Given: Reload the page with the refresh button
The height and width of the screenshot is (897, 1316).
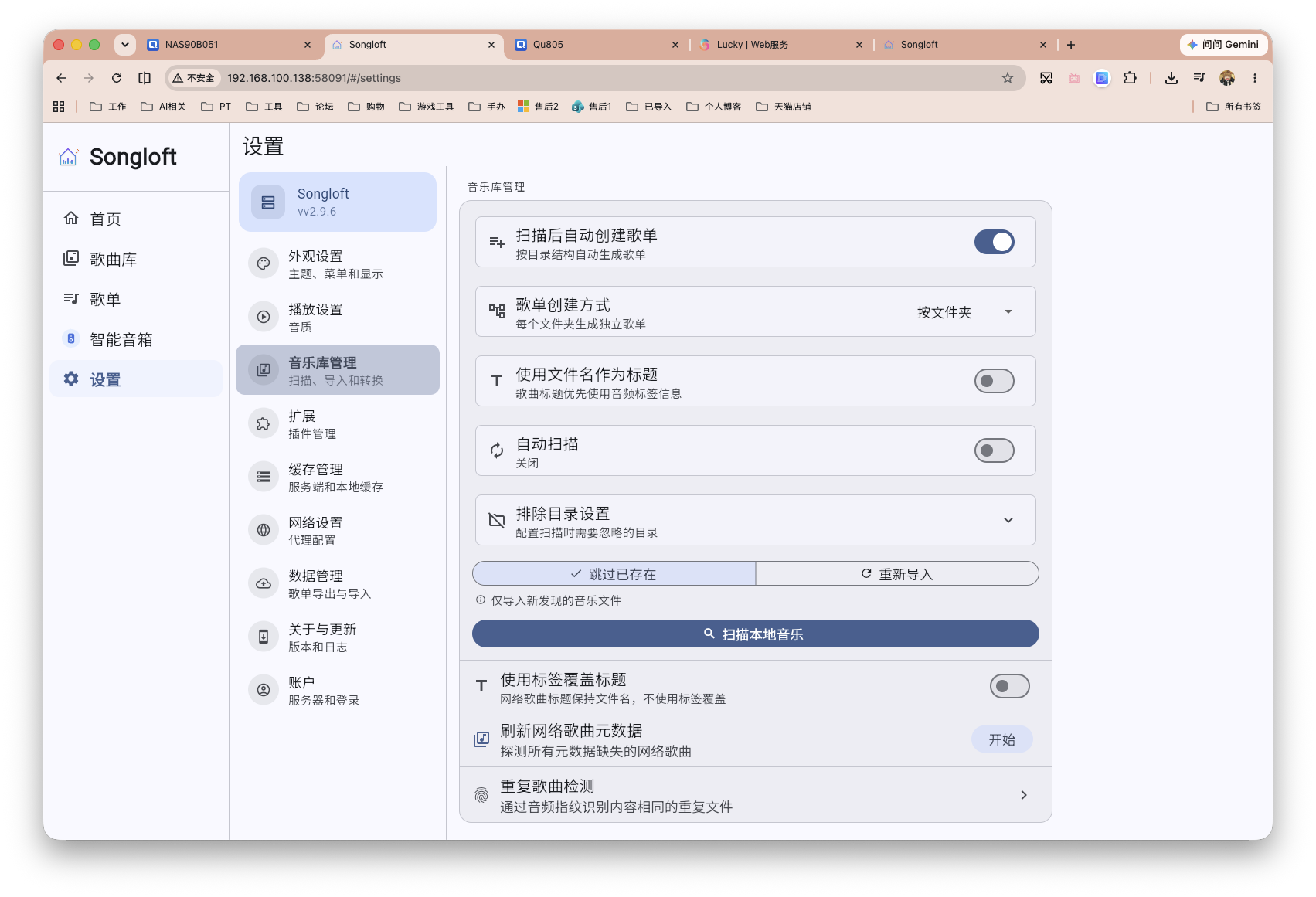Looking at the screenshot, I should click(117, 78).
